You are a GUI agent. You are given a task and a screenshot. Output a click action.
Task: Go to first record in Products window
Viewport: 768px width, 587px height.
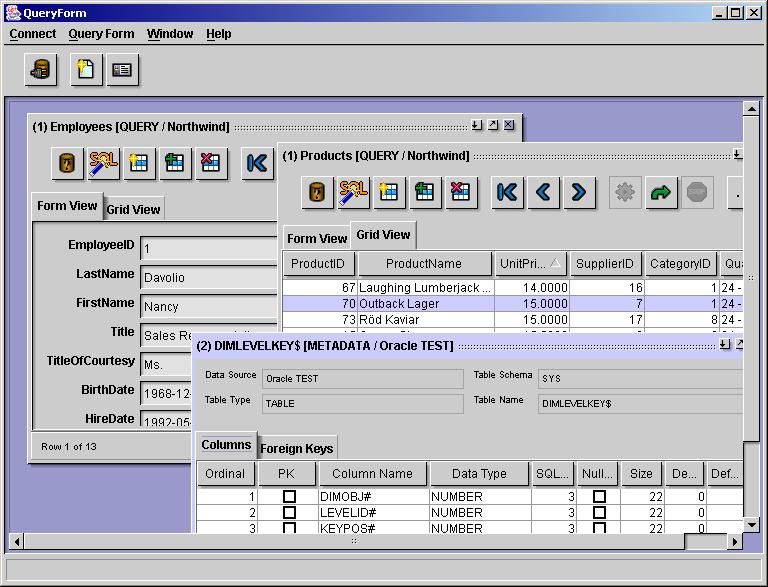coord(507,192)
